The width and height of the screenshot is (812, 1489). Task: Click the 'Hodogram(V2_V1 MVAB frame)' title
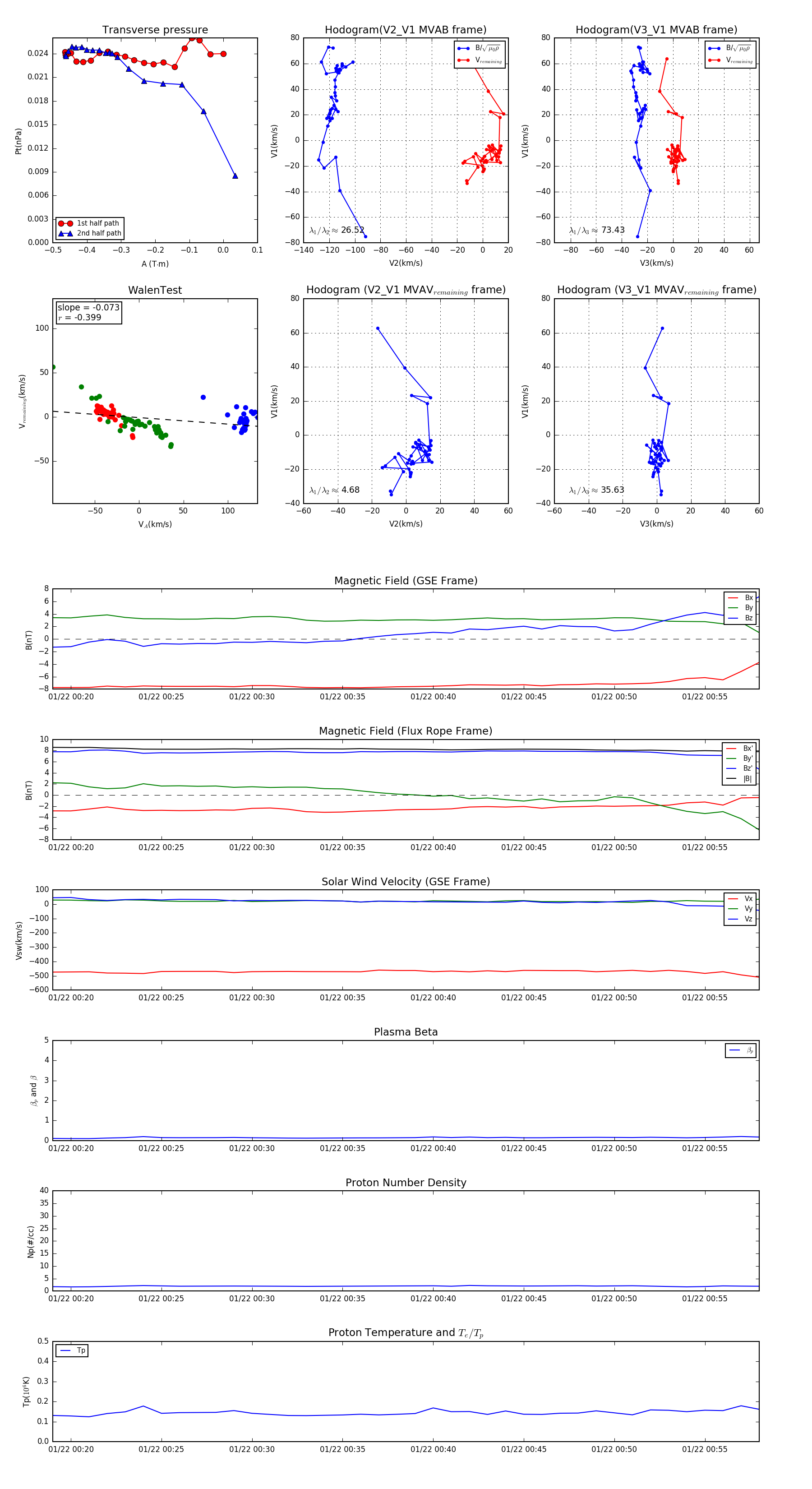[x=406, y=29]
